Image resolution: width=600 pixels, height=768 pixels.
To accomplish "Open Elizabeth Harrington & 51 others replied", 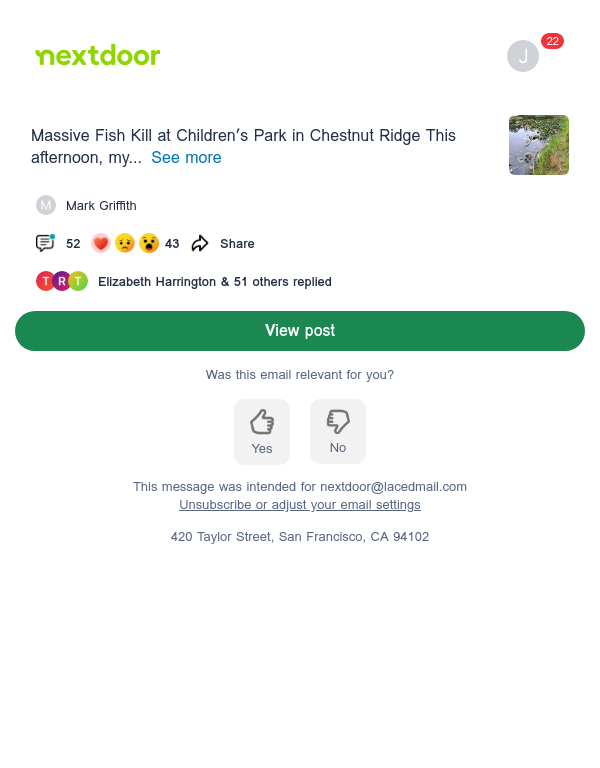I will 215,282.
